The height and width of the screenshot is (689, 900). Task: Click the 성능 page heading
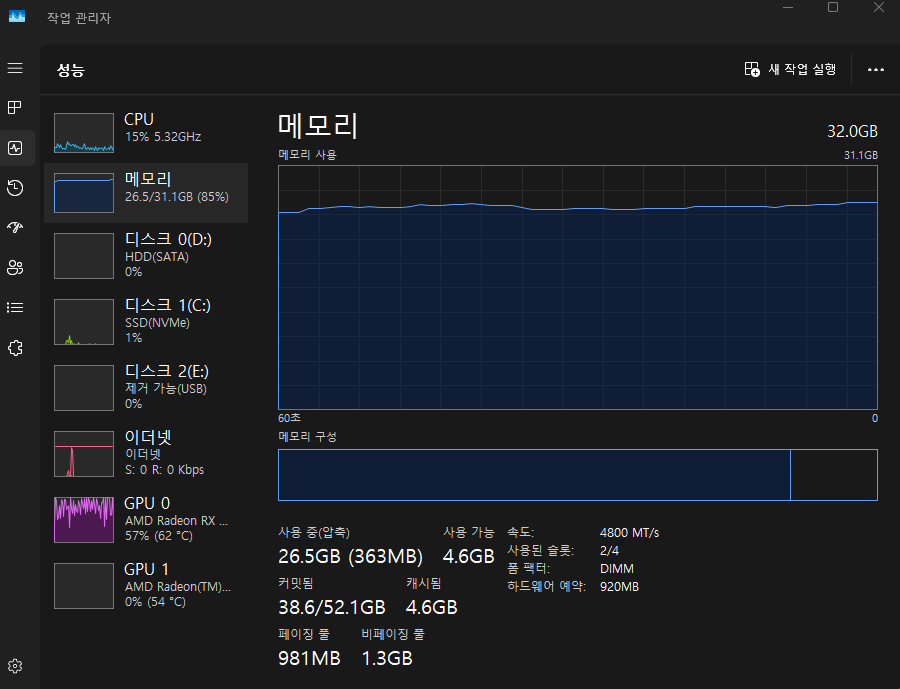click(x=71, y=70)
